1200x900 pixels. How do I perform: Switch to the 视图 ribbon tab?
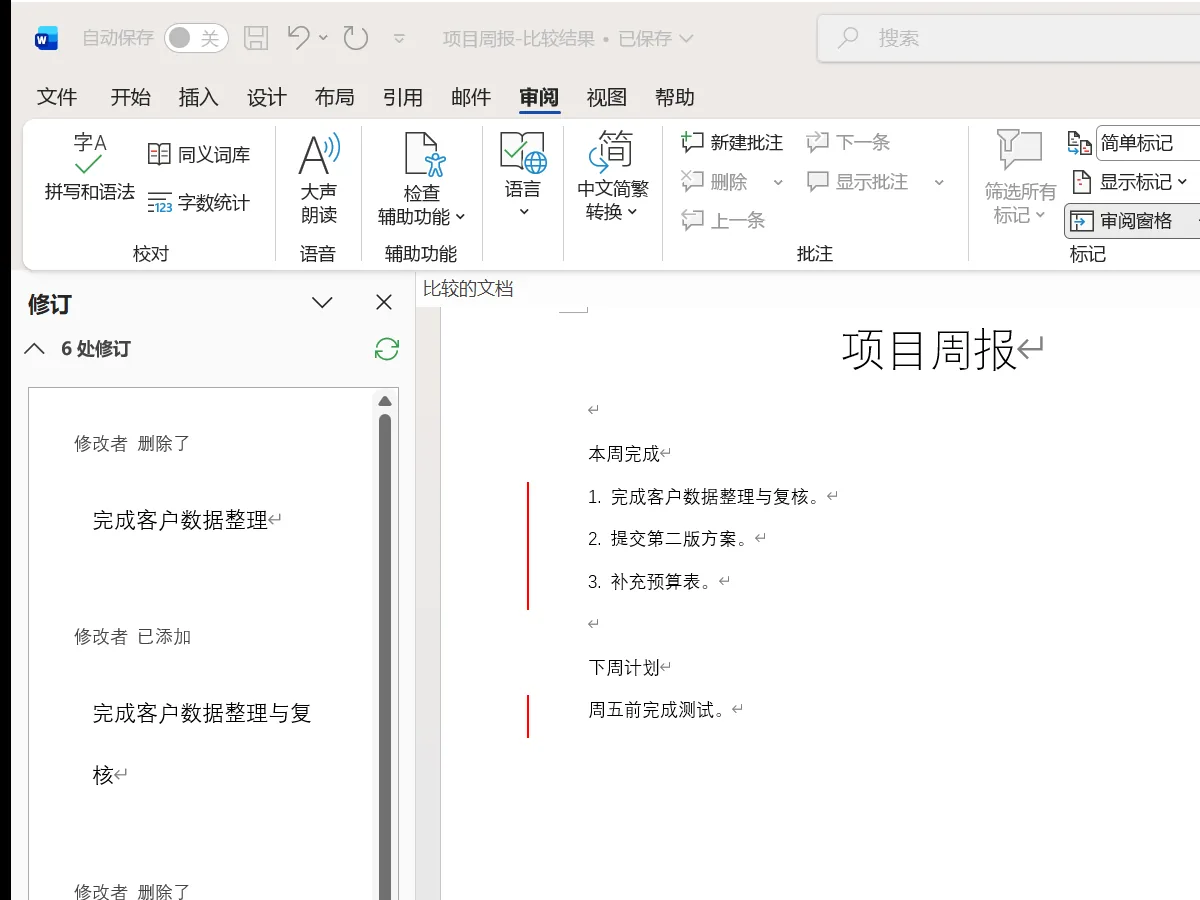[606, 97]
